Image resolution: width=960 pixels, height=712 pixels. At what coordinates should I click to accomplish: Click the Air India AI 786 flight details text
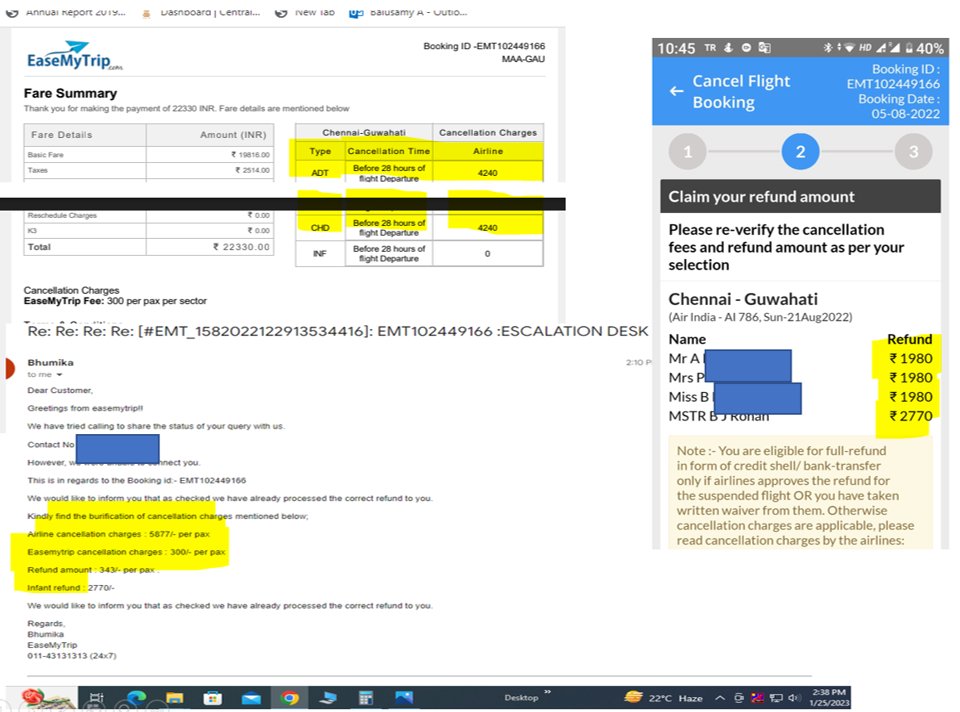760,317
